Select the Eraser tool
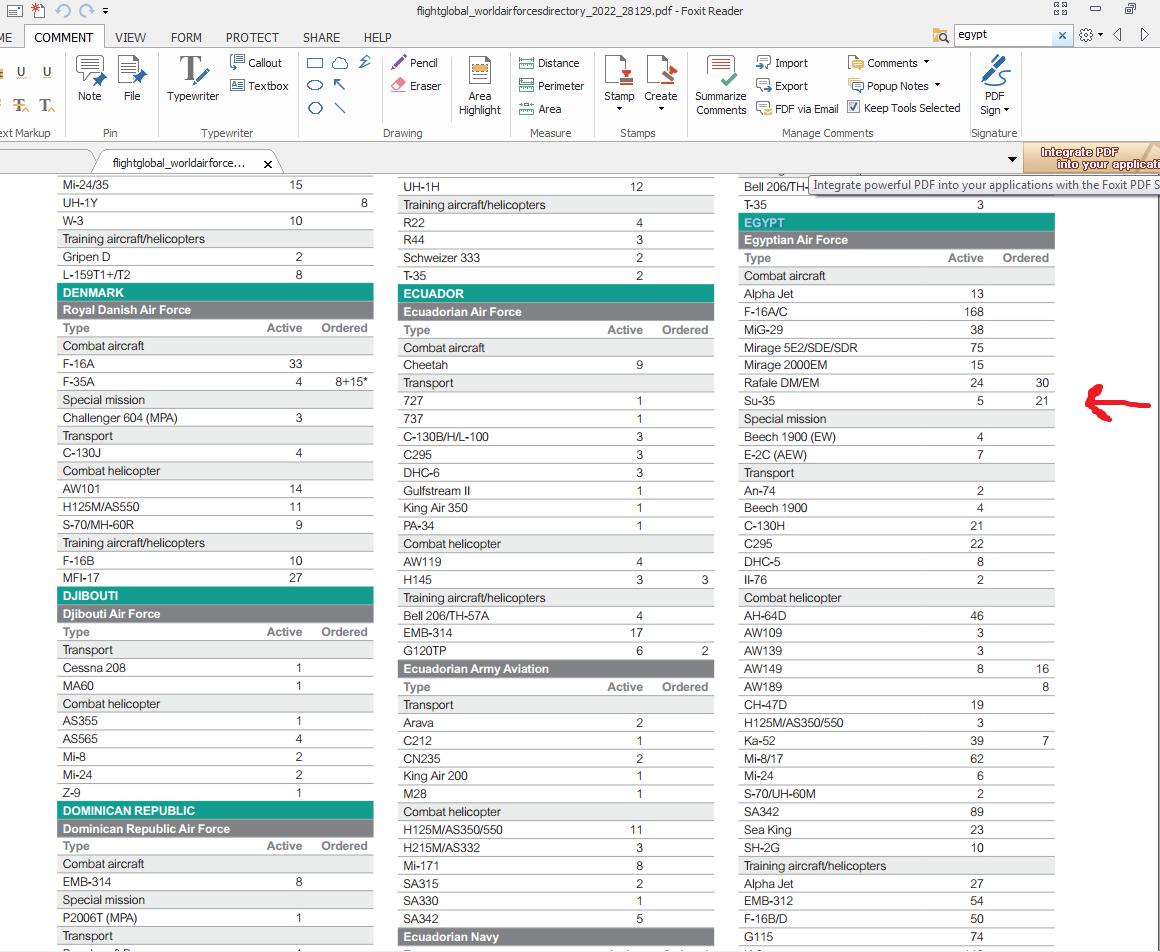The height and width of the screenshot is (952, 1160). pyautogui.click(x=416, y=86)
